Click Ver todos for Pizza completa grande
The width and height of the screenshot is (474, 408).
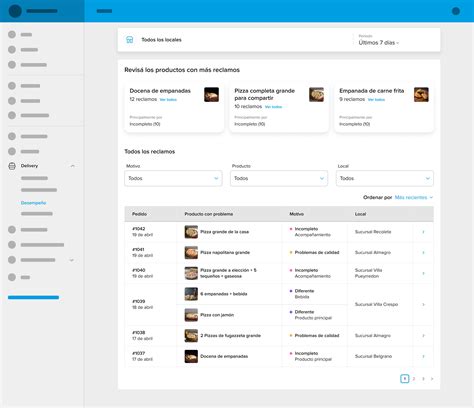click(273, 107)
